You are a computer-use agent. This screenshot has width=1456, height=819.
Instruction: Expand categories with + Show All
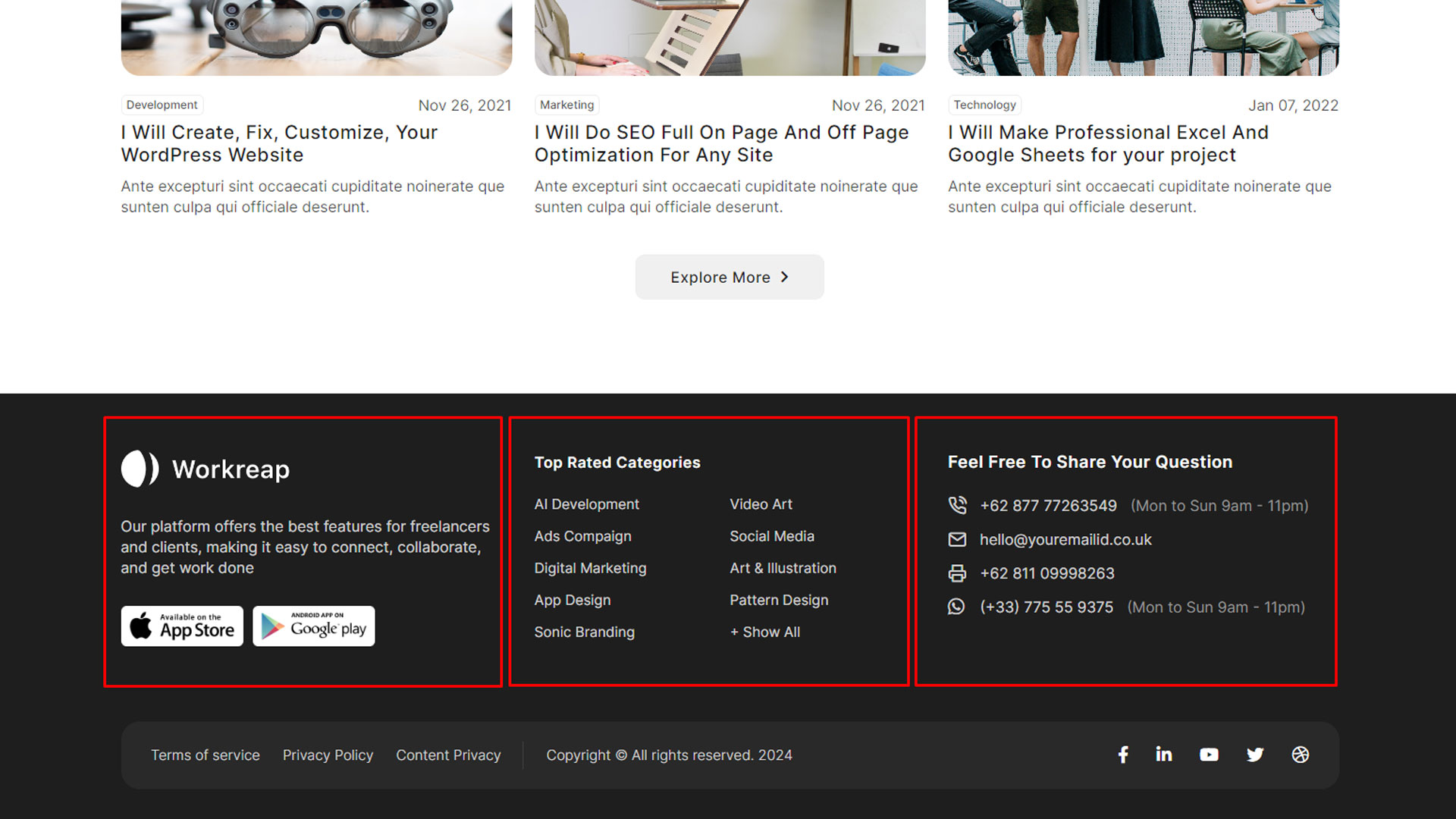[764, 632]
